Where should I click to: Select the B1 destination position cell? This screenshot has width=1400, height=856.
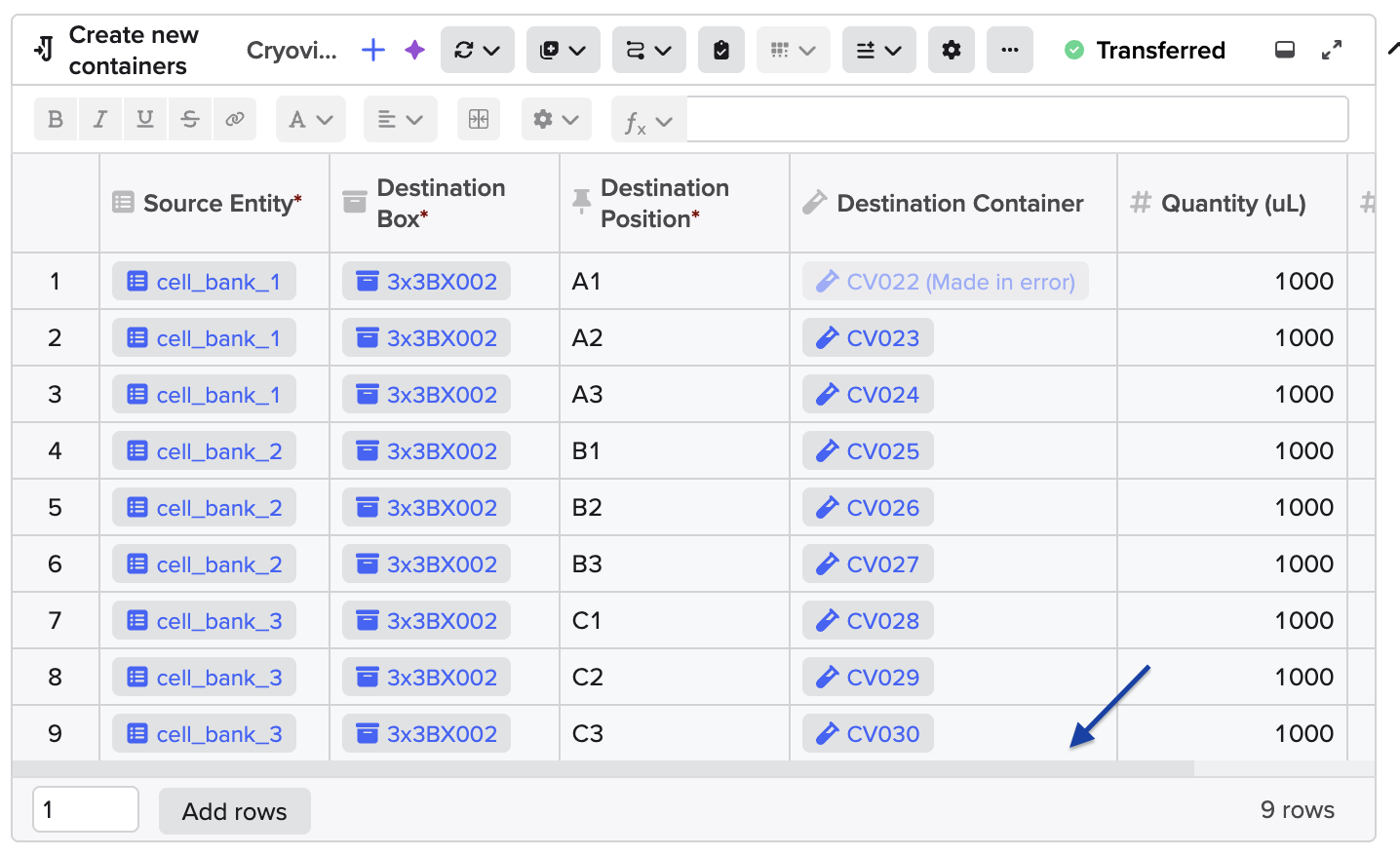[x=675, y=451]
